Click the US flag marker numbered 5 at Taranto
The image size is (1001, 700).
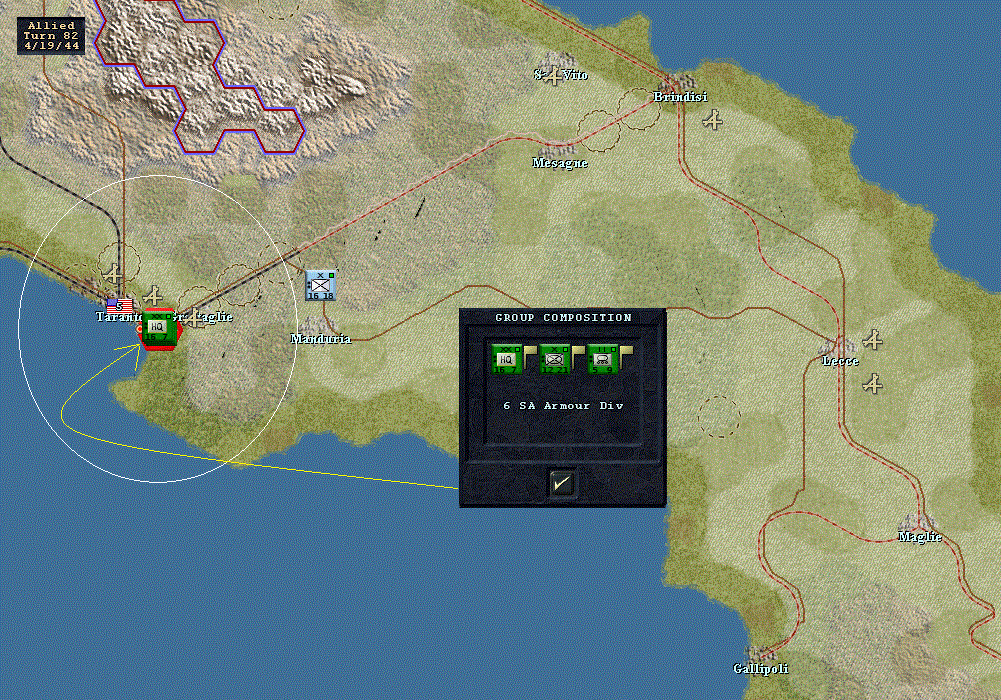pos(119,305)
